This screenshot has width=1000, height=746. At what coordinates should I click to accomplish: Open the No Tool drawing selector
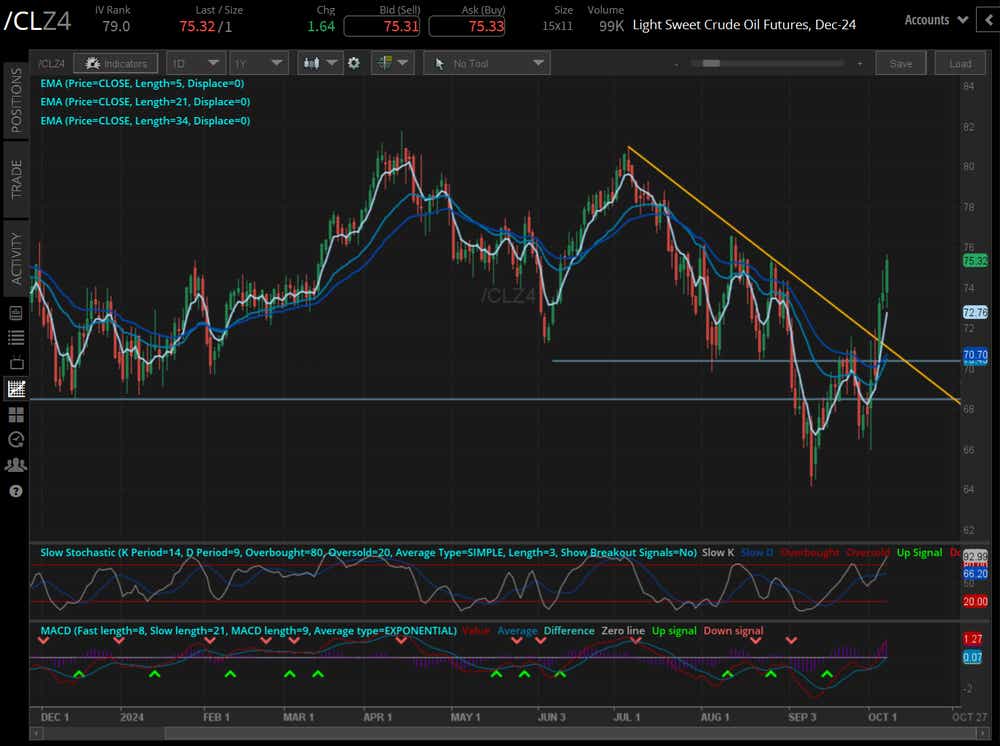tap(486, 63)
